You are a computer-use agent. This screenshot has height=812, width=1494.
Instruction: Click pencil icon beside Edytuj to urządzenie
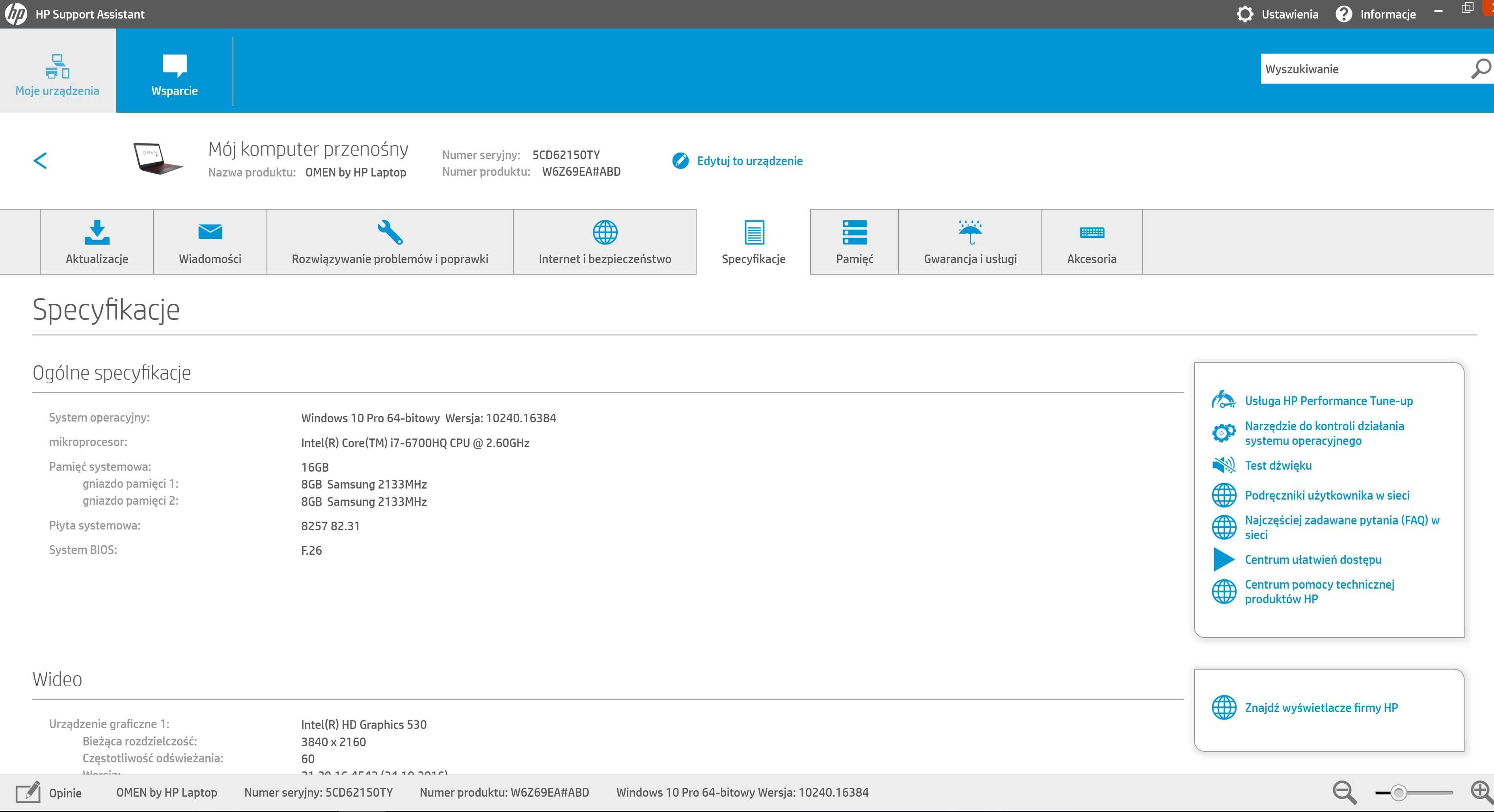pyautogui.click(x=680, y=160)
